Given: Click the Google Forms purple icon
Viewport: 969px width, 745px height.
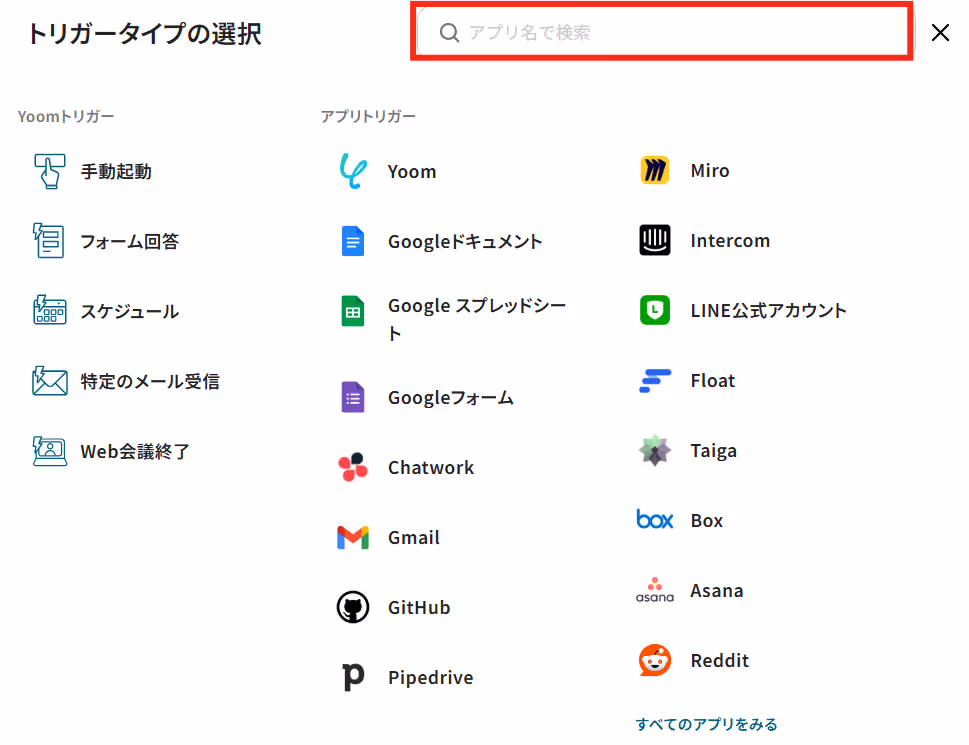Looking at the screenshot, I should pyautogui.click(x=353, y=397).
